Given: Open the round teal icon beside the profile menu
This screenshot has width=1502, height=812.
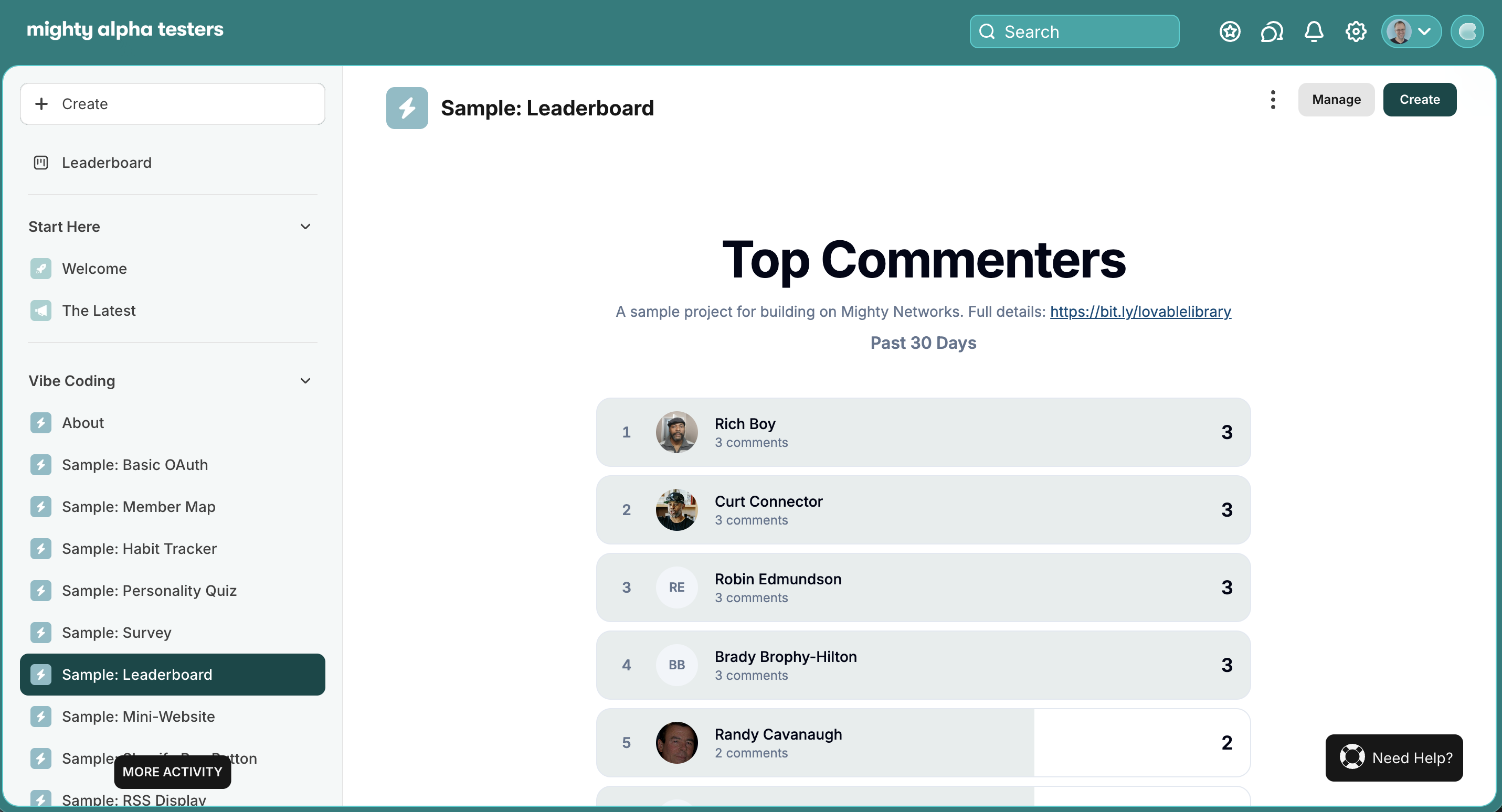Looking at the screenshot, I should tap(1467, 31).
